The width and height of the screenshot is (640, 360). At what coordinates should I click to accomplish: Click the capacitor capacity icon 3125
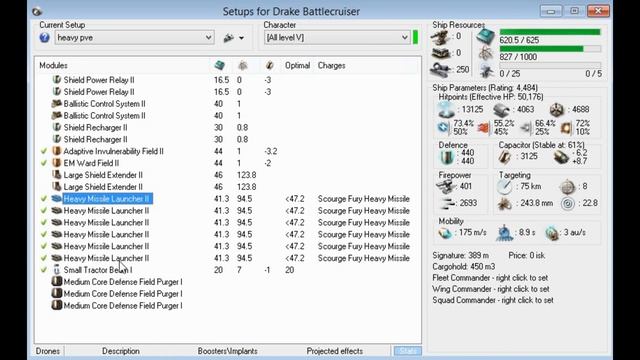click(505, 157)
